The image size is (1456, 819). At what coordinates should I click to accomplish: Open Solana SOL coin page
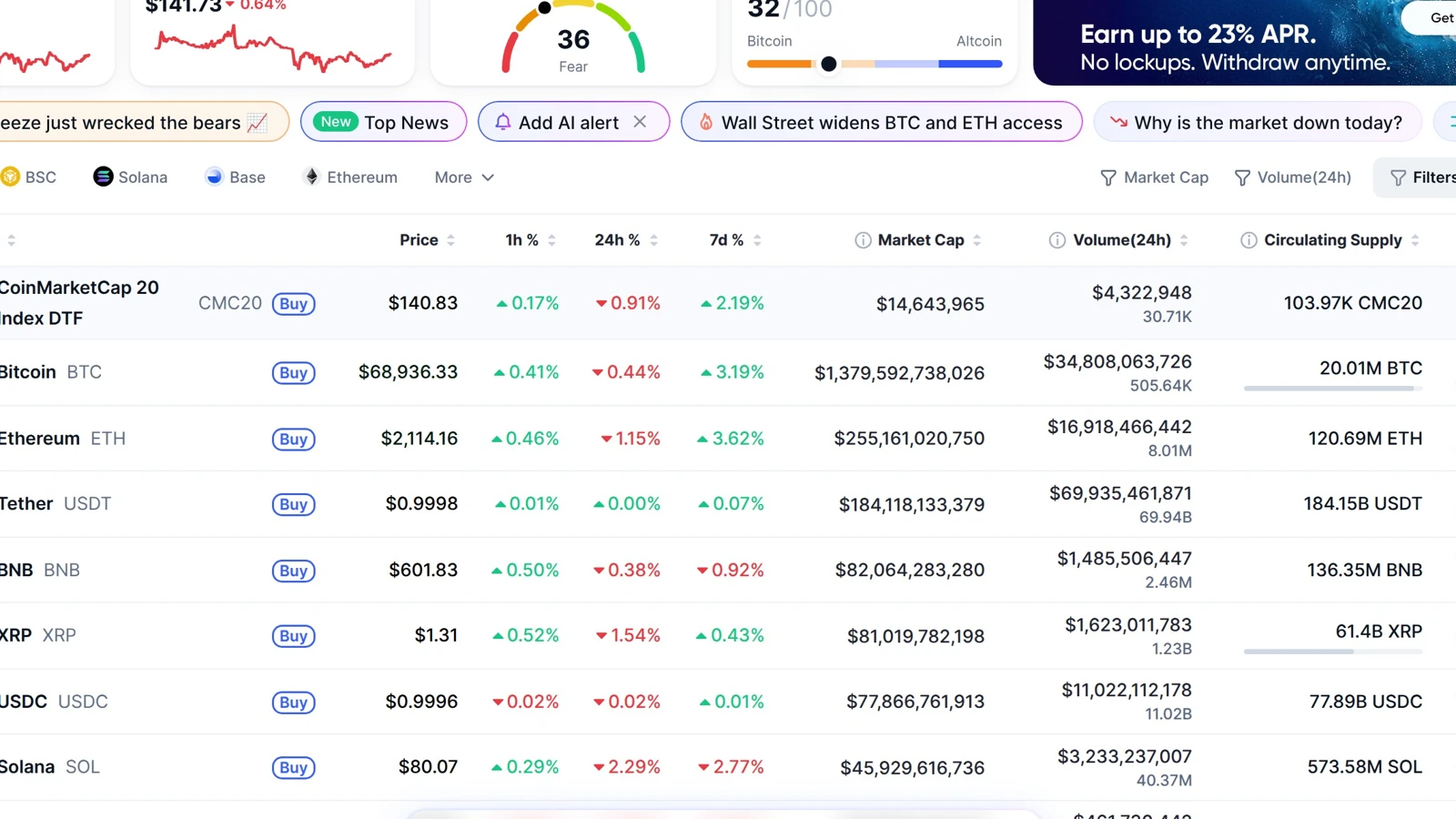[x=50, y=767]
